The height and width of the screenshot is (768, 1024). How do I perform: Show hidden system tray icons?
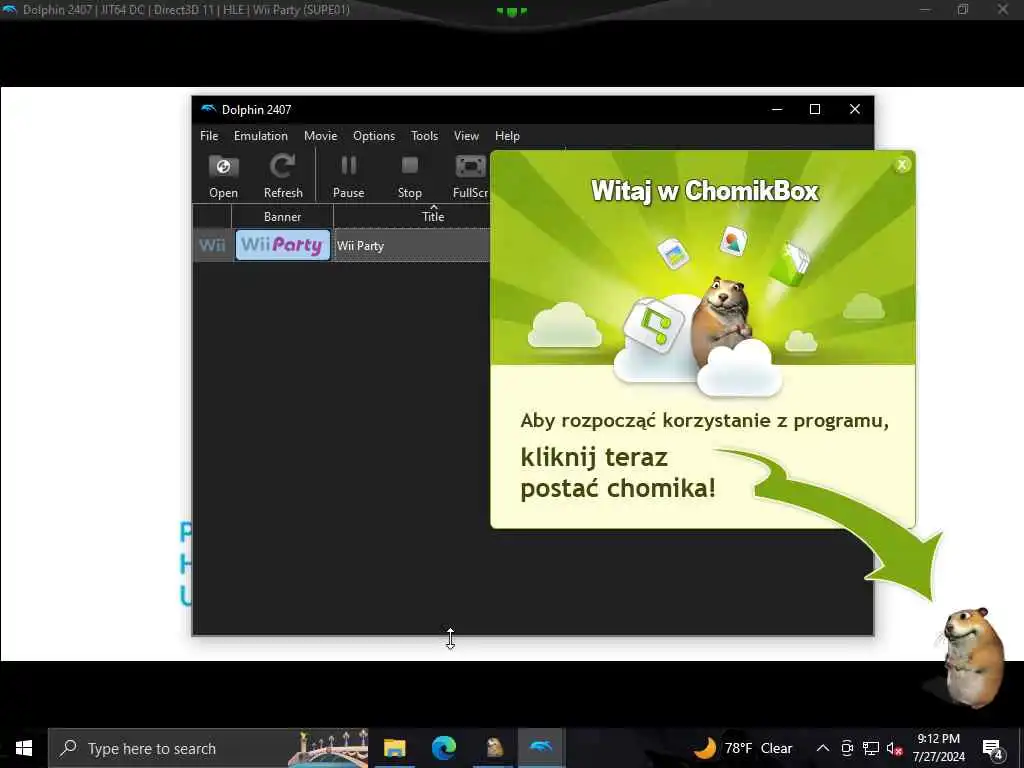point(823,748)
